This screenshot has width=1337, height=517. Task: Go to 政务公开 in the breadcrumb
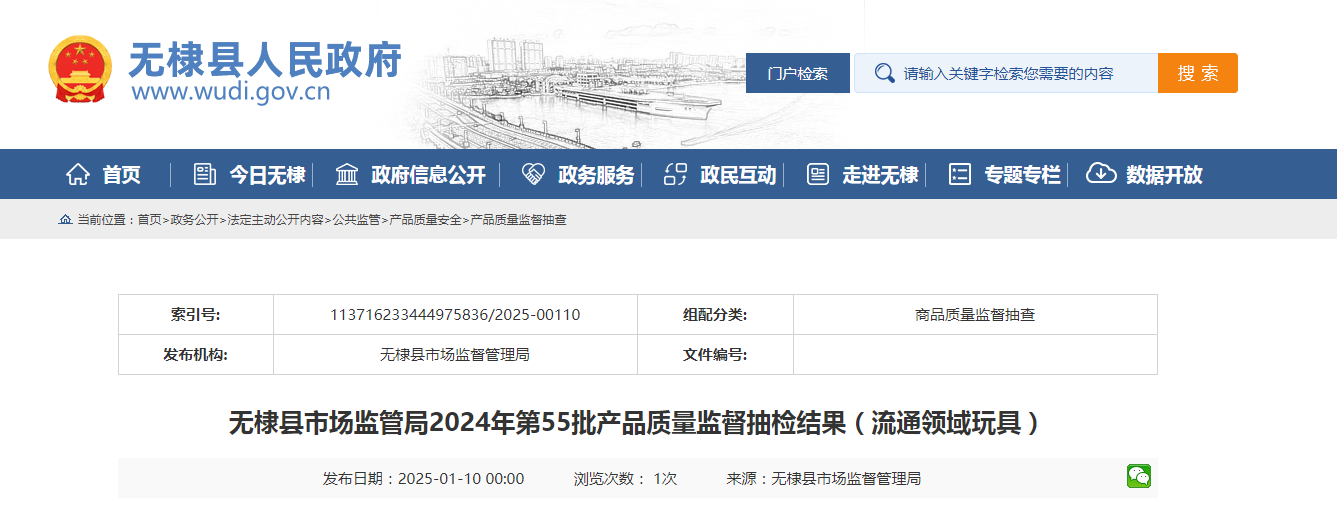[x=194, y=219]
